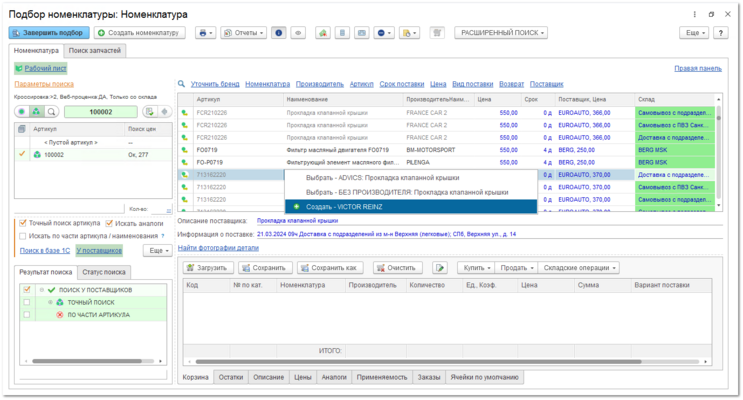Select the first round search mode icon

[x=22, y=112]
